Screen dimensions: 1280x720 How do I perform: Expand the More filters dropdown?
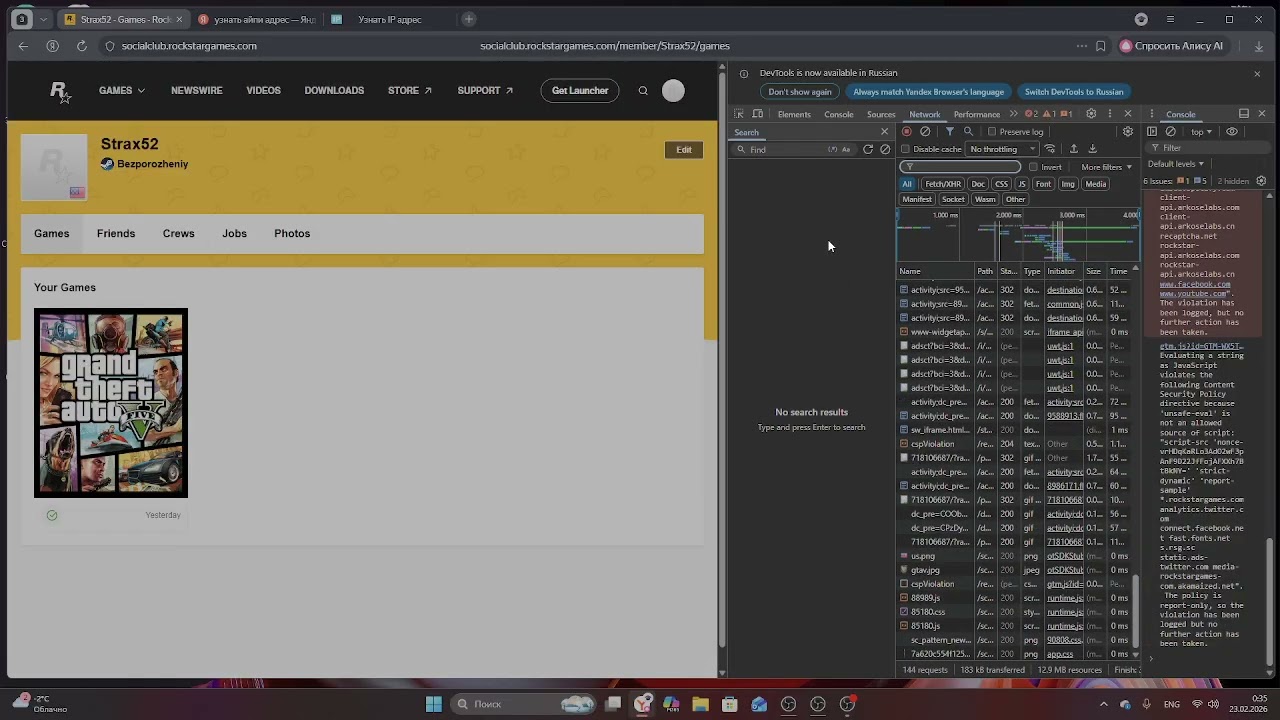pyautogui.click(x=1106, y=167)
